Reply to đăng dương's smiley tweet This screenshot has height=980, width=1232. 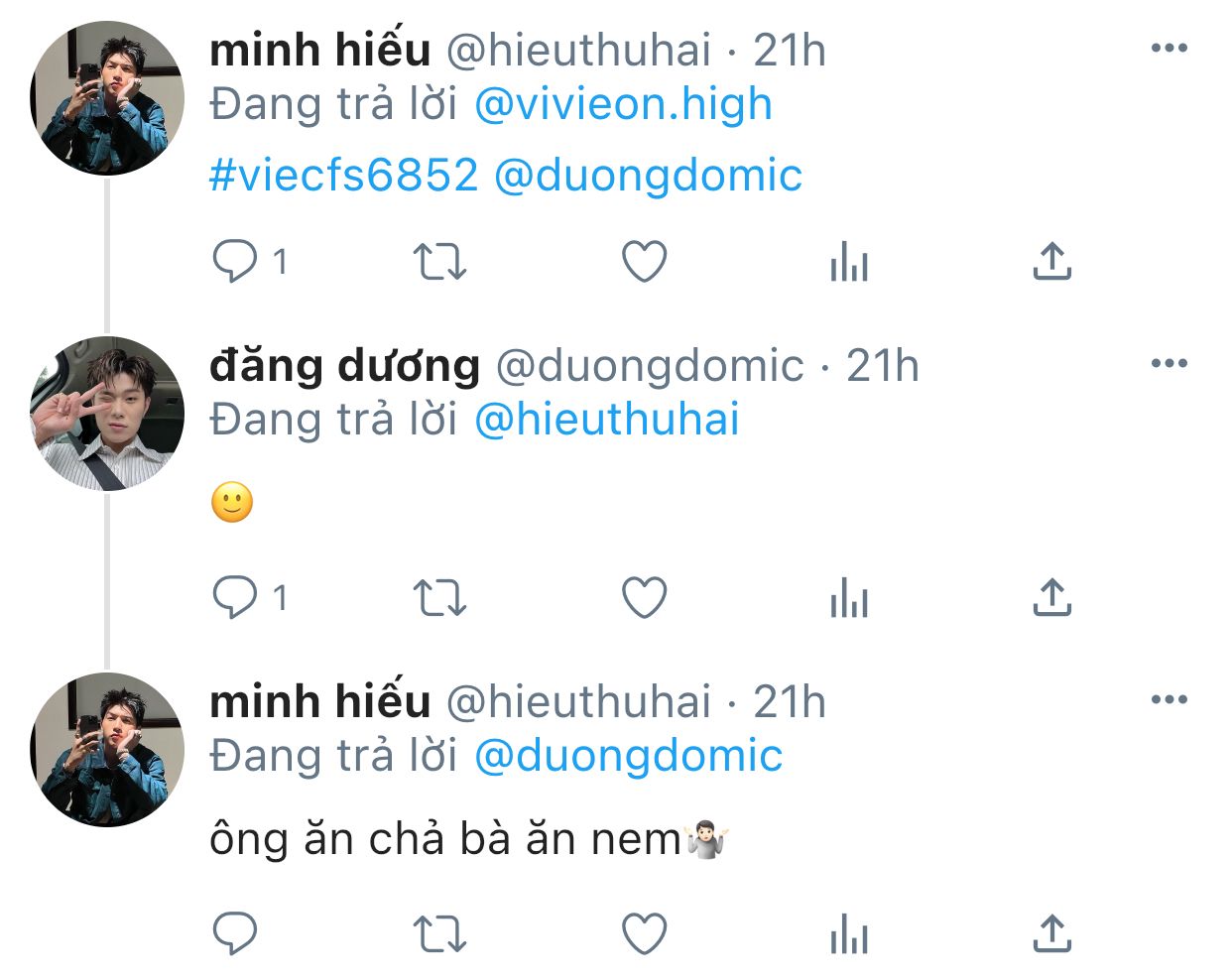click(x=235, y=598)
